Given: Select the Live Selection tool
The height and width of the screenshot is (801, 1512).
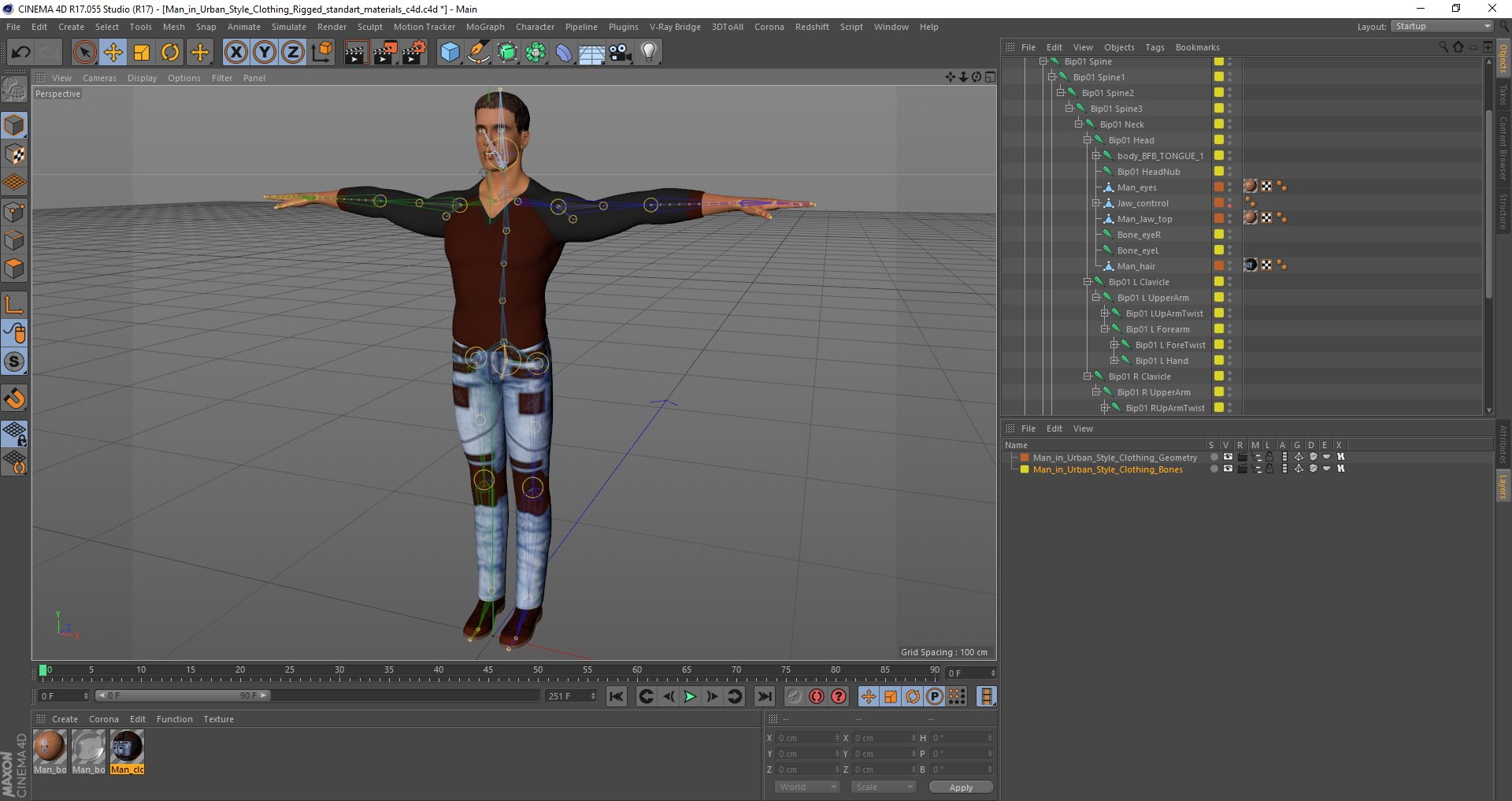Looking at the screenshot, I should click(84, 53).
